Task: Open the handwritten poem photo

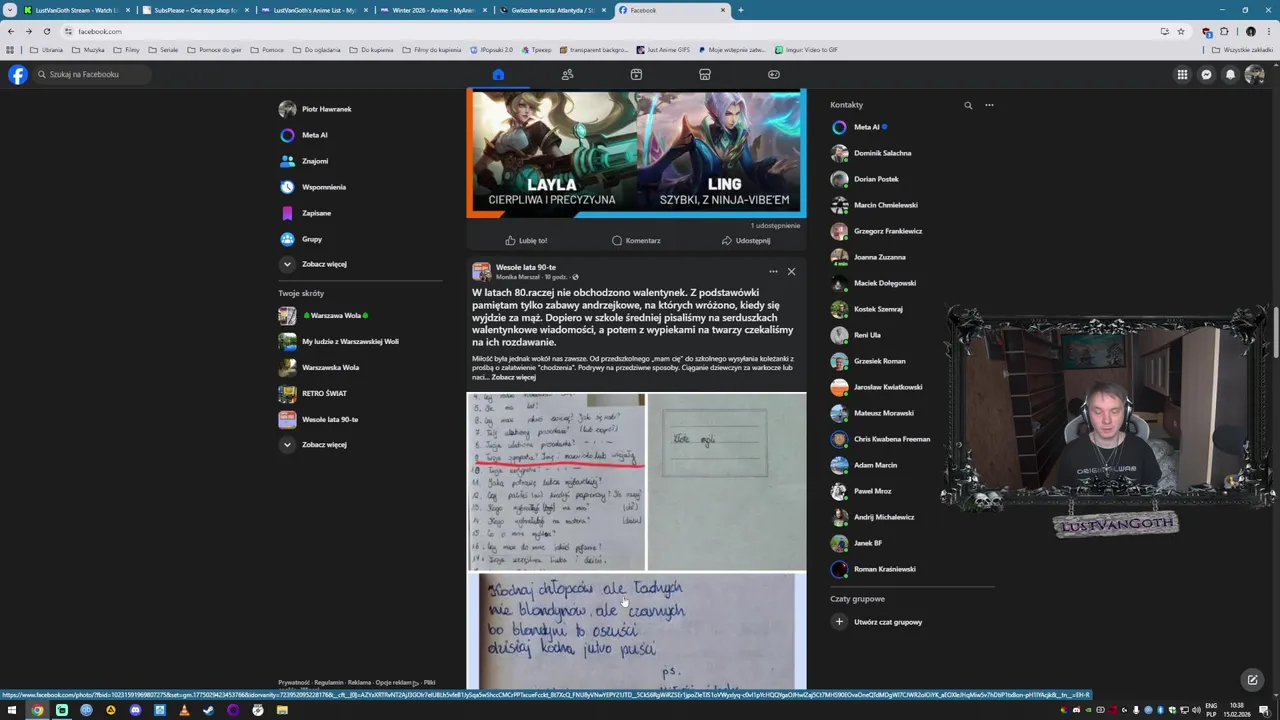Action: coord(636,632)
